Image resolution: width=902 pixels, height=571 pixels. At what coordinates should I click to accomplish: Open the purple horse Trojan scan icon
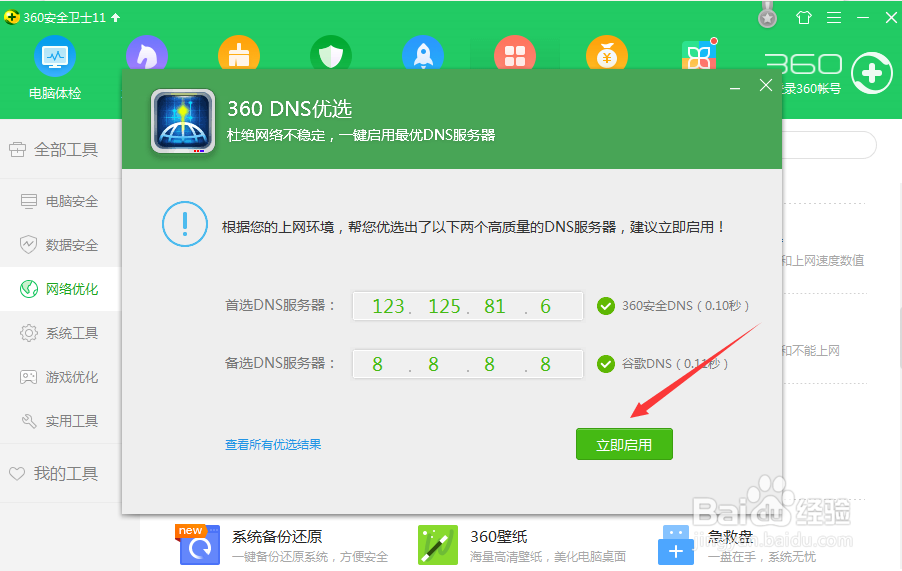(147, 53)
